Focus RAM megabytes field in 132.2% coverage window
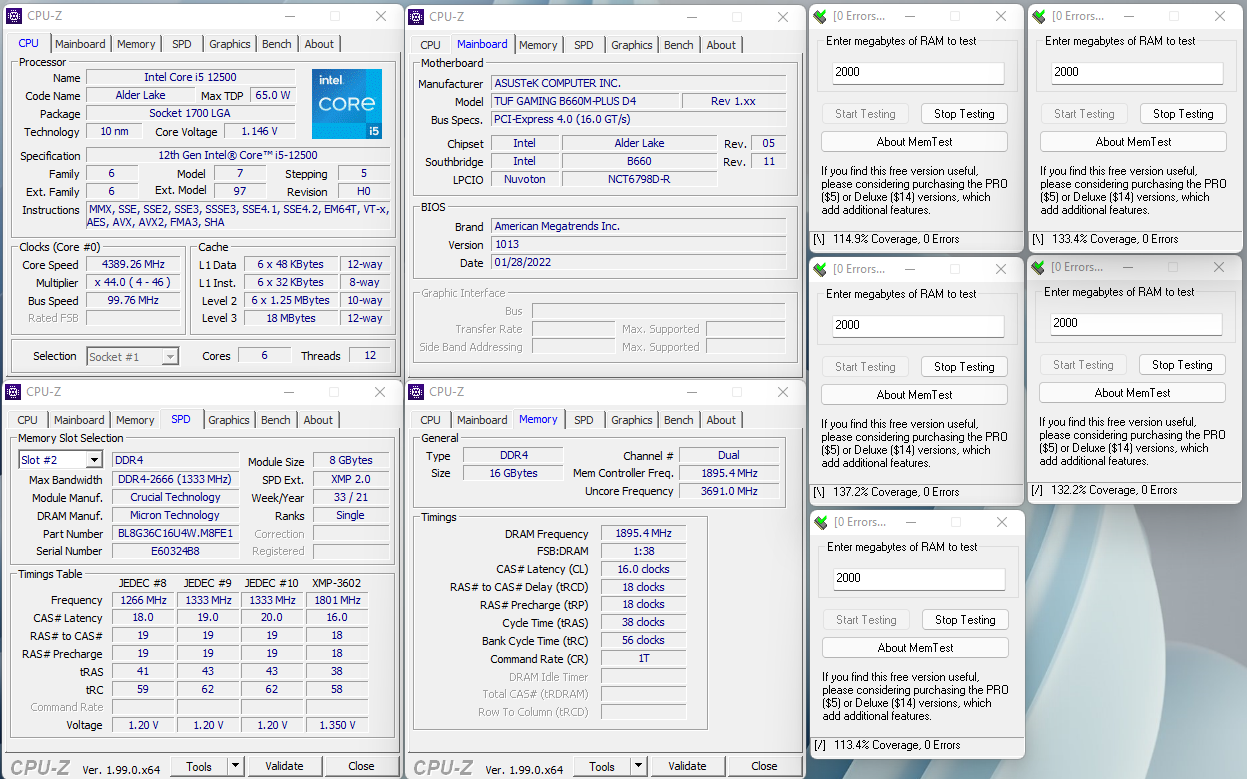This screenshot has width=1247, height=779. (1136, 323)
